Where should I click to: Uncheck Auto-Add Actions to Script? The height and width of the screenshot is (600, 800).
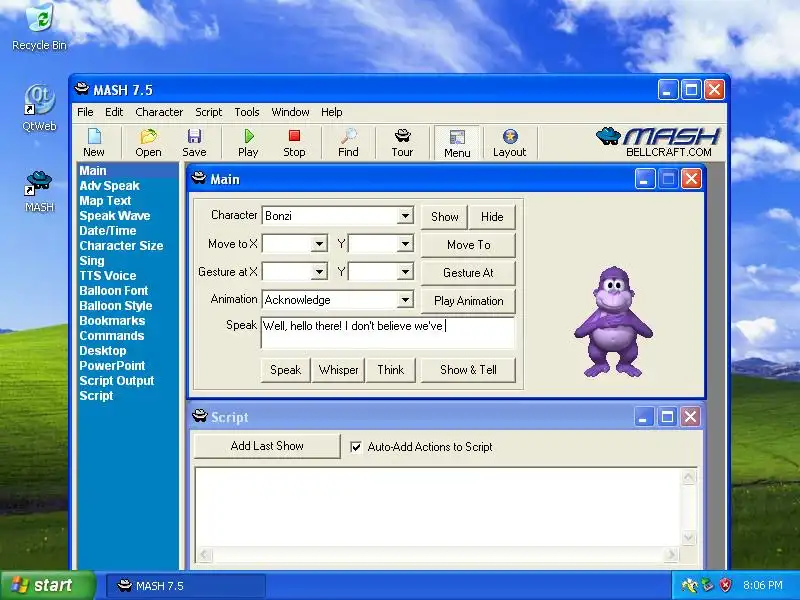tap(356, 447)
